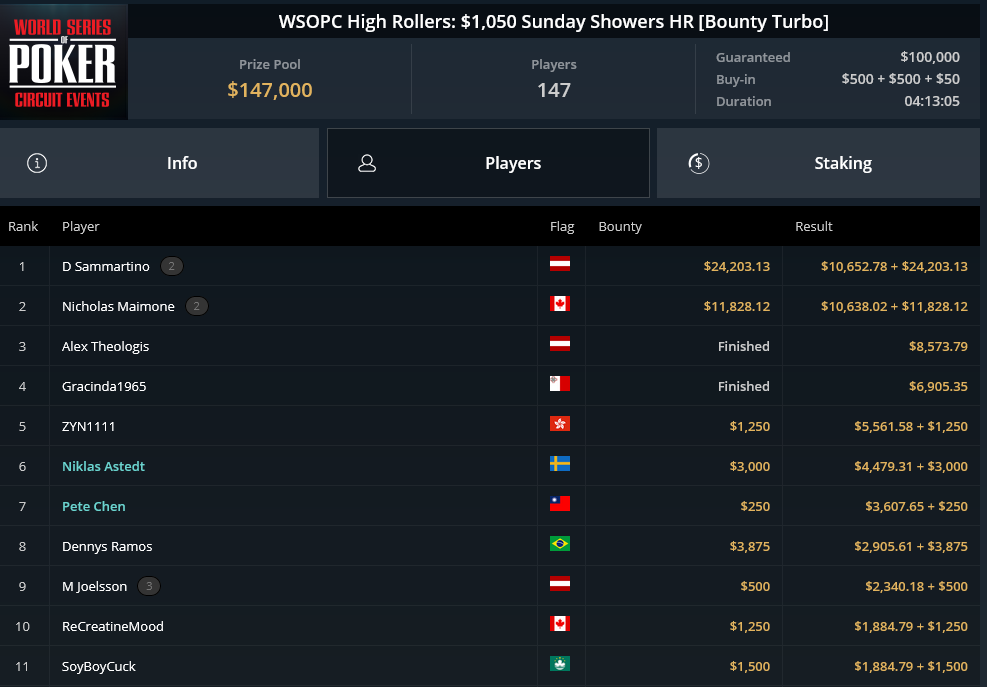Click rank number 8 cell

[23, 547]
